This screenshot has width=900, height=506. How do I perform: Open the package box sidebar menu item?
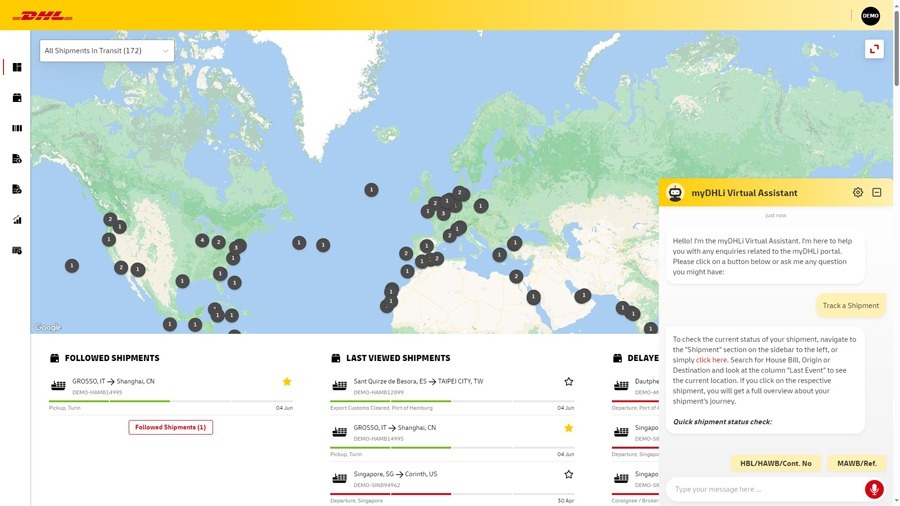[17, 98]
